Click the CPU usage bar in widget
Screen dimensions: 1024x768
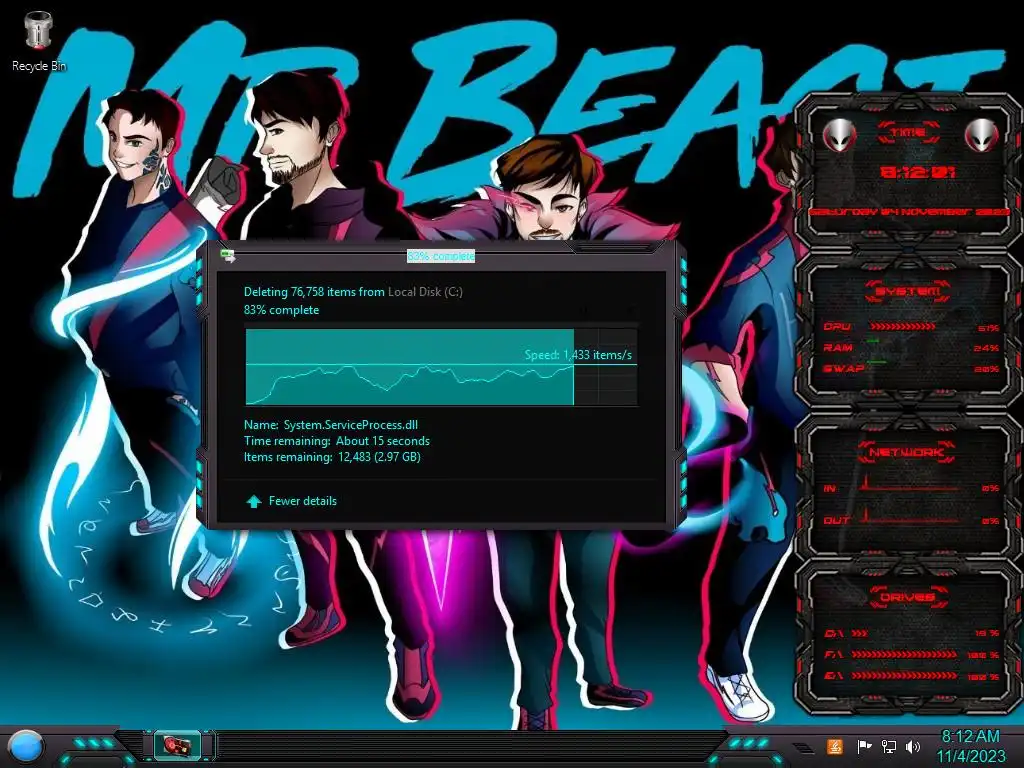point(902,326)
